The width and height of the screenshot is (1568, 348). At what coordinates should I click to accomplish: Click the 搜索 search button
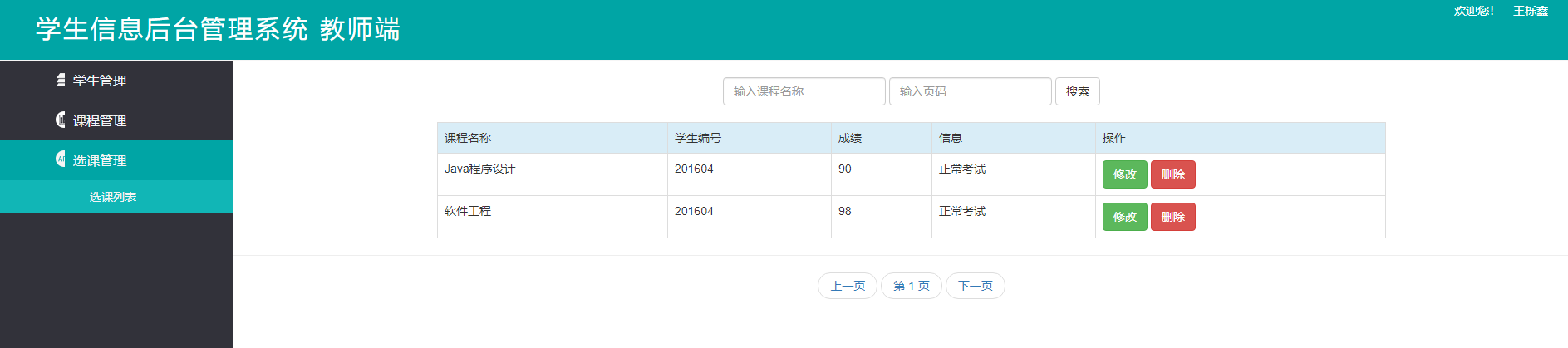coord(1078,91)
